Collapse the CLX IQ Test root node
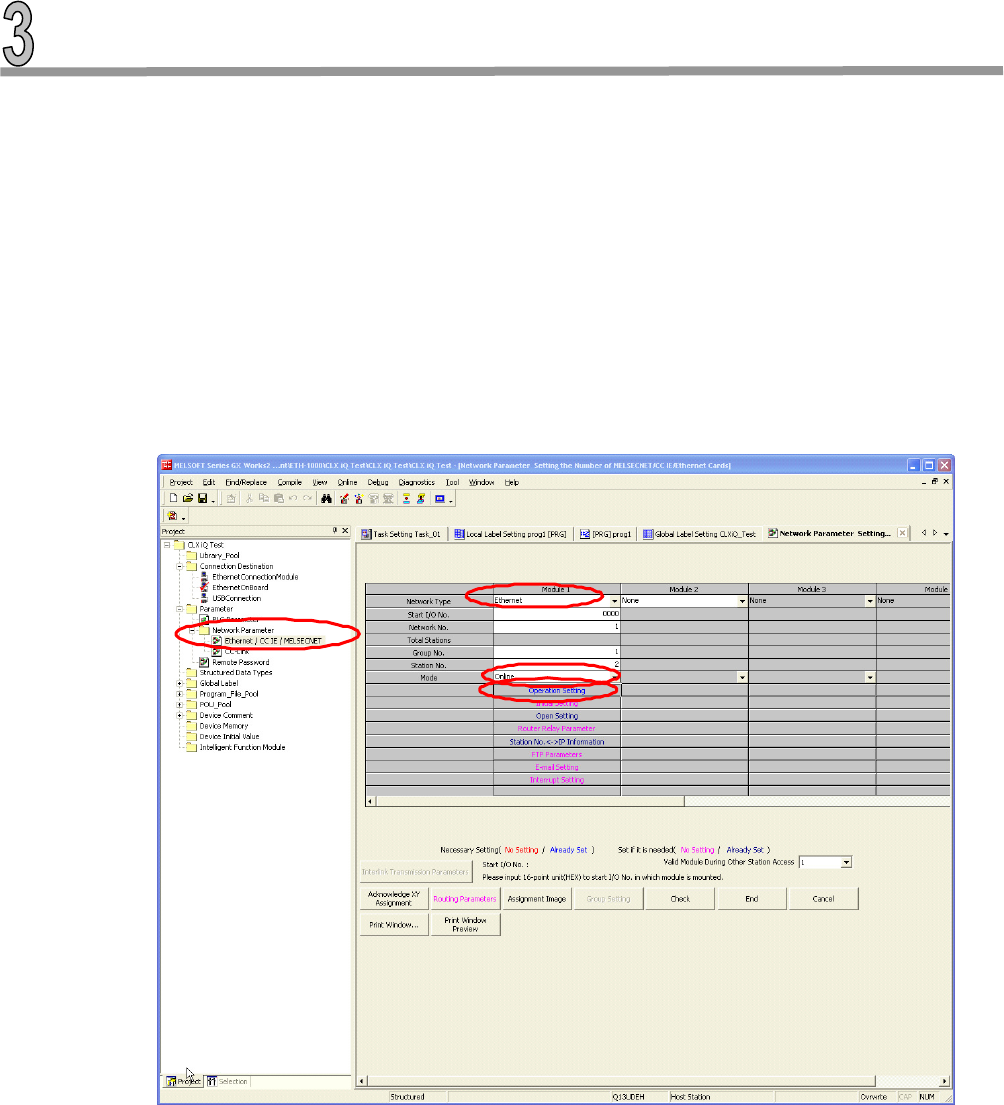1004x1105 pixels. 167,545
